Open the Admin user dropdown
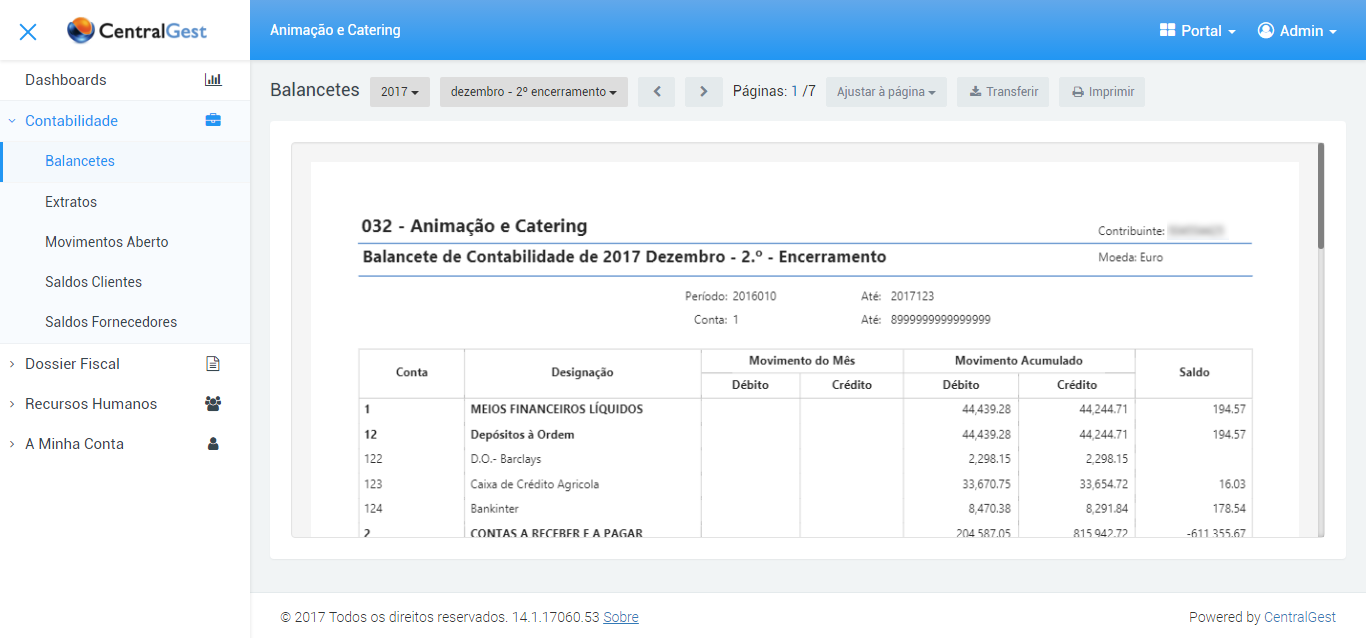 1297,31
